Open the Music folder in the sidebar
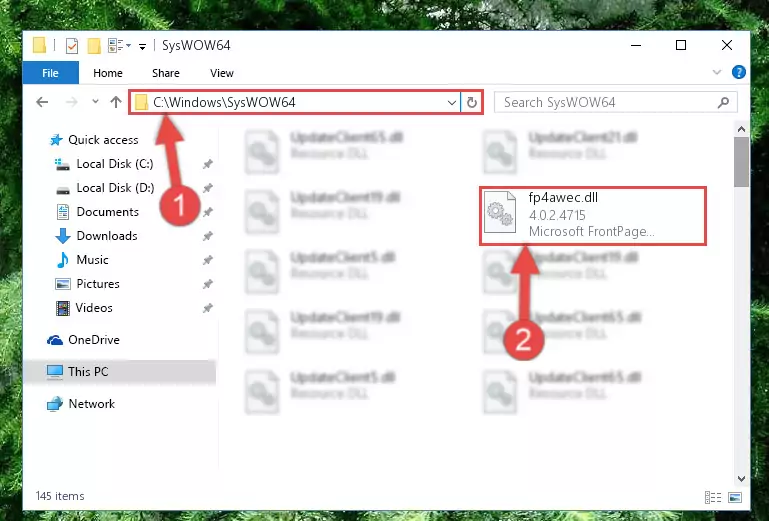This screenshot has width=769, height=521. point(82,260)
